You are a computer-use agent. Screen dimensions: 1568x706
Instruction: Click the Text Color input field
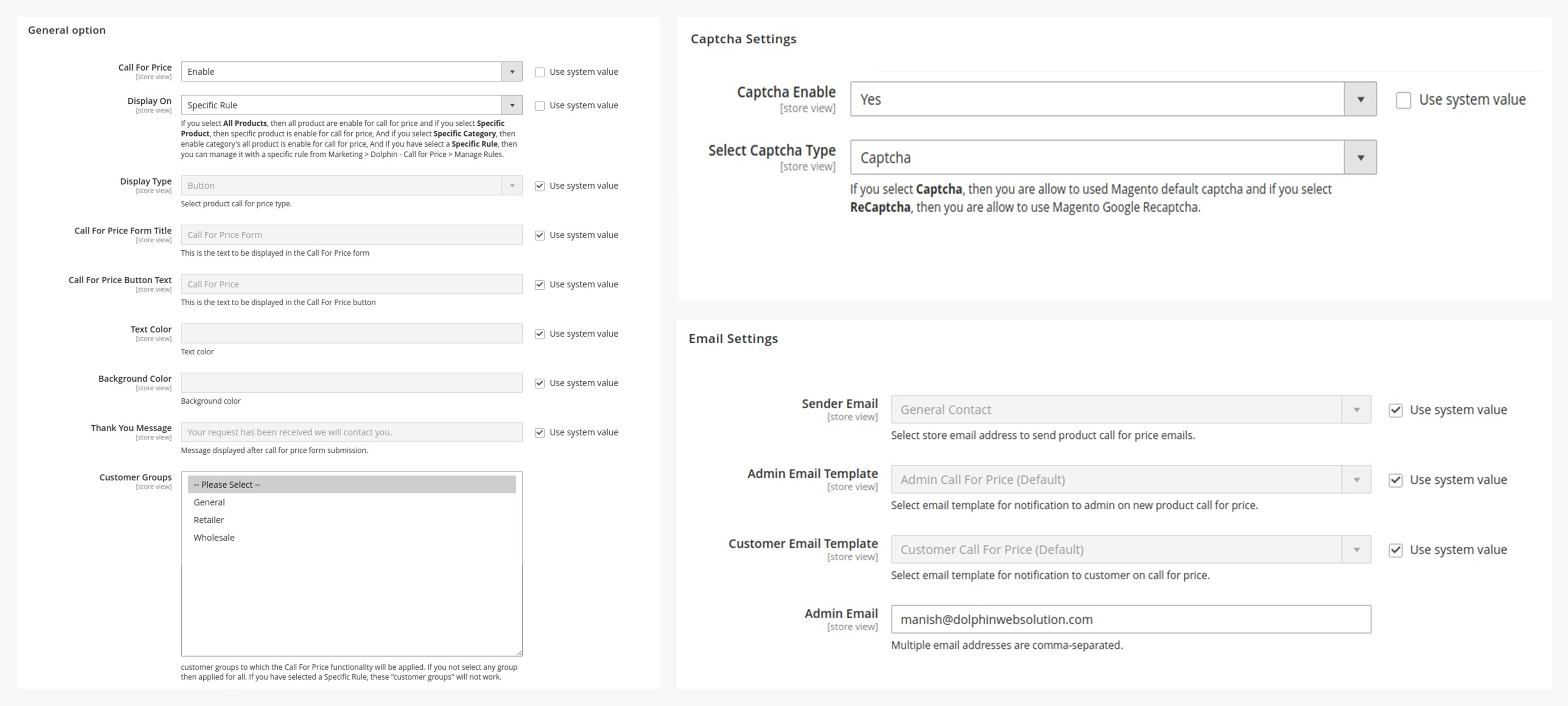351,333
